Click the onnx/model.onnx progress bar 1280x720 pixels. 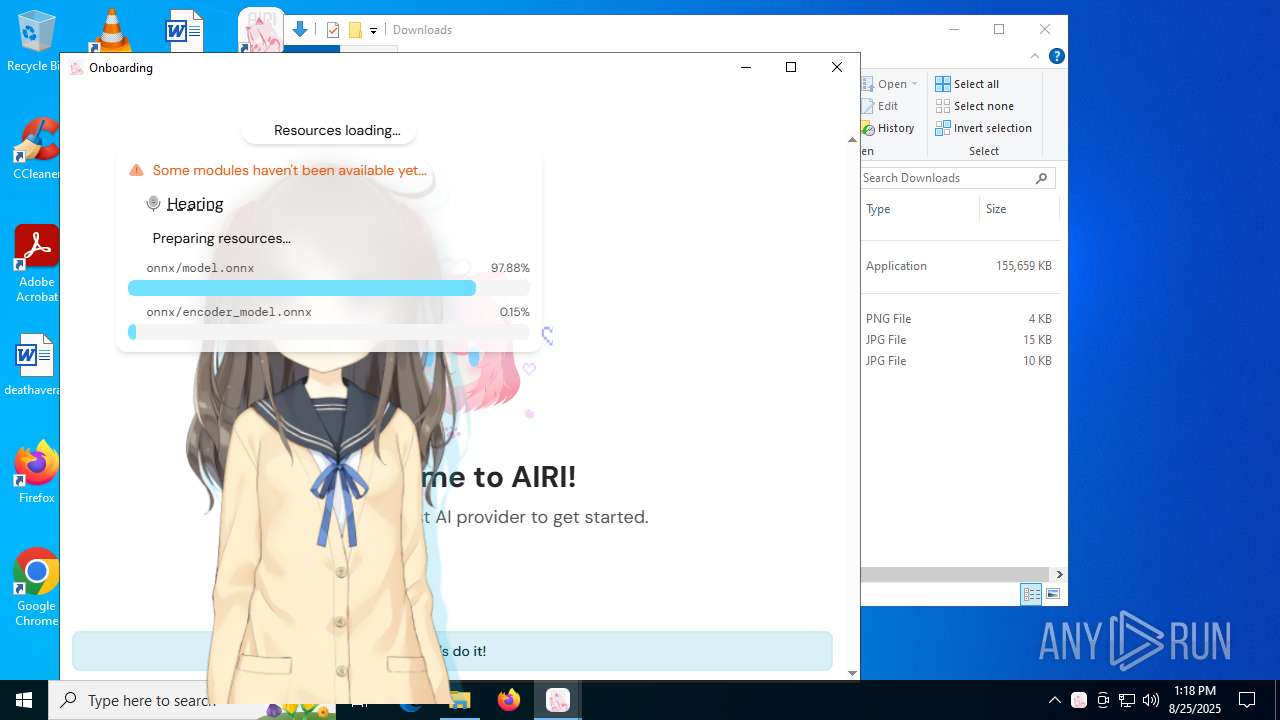329,288
